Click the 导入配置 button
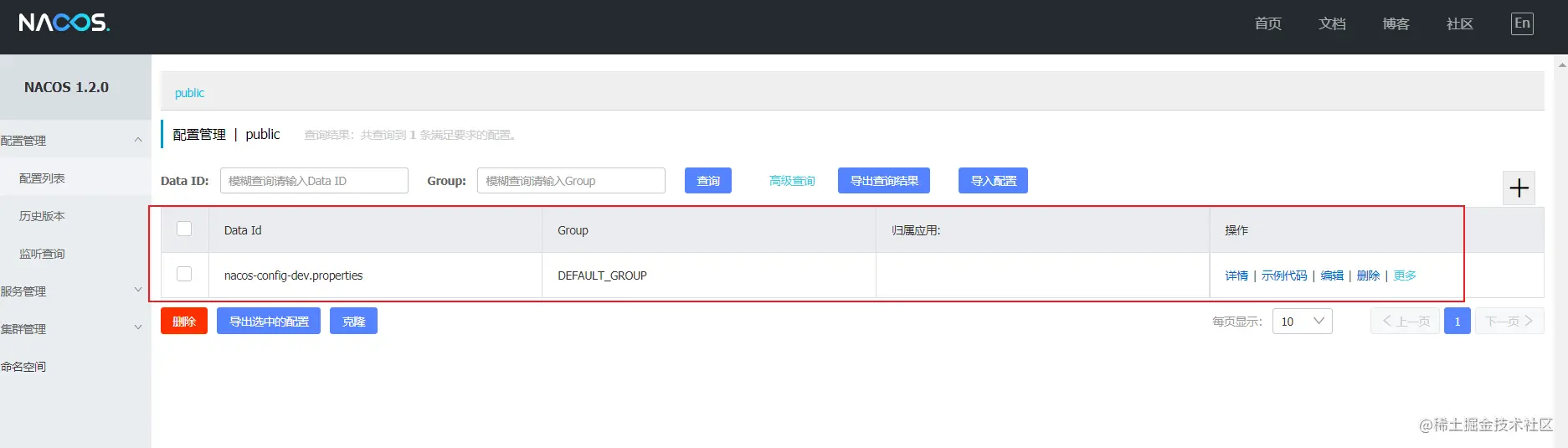Screen dimensions: 1568x448 pos(993,181)
